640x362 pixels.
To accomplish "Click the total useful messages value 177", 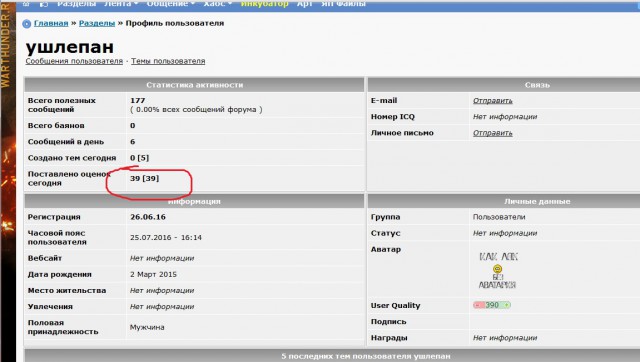I will [x=138, y=100].
